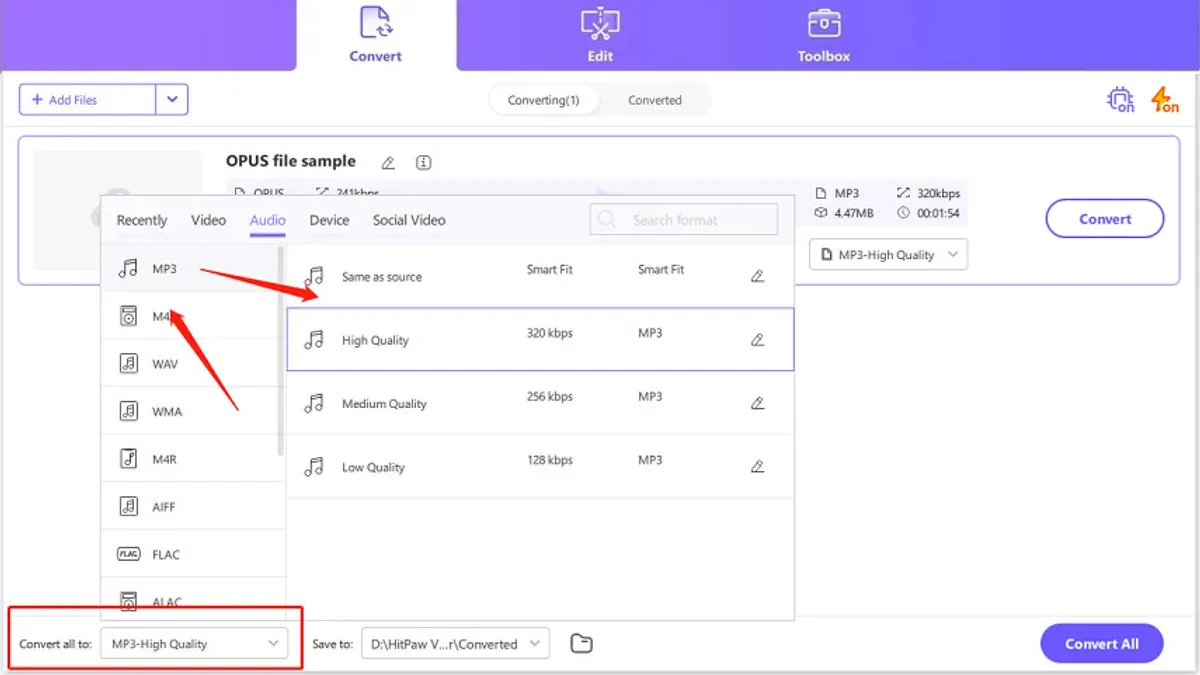Click the music note icon beside Low Quality
The image size is (1200, 675).
coord(314,466)
